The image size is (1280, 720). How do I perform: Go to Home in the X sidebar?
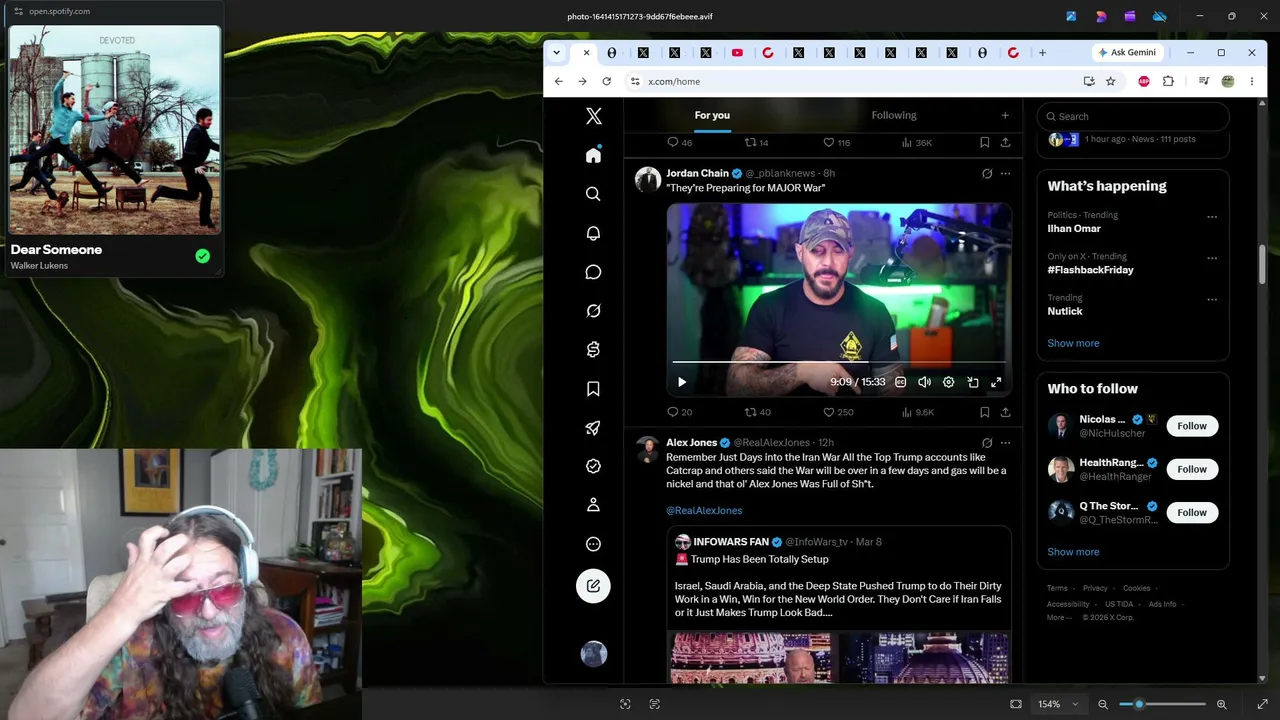[594, 155]
